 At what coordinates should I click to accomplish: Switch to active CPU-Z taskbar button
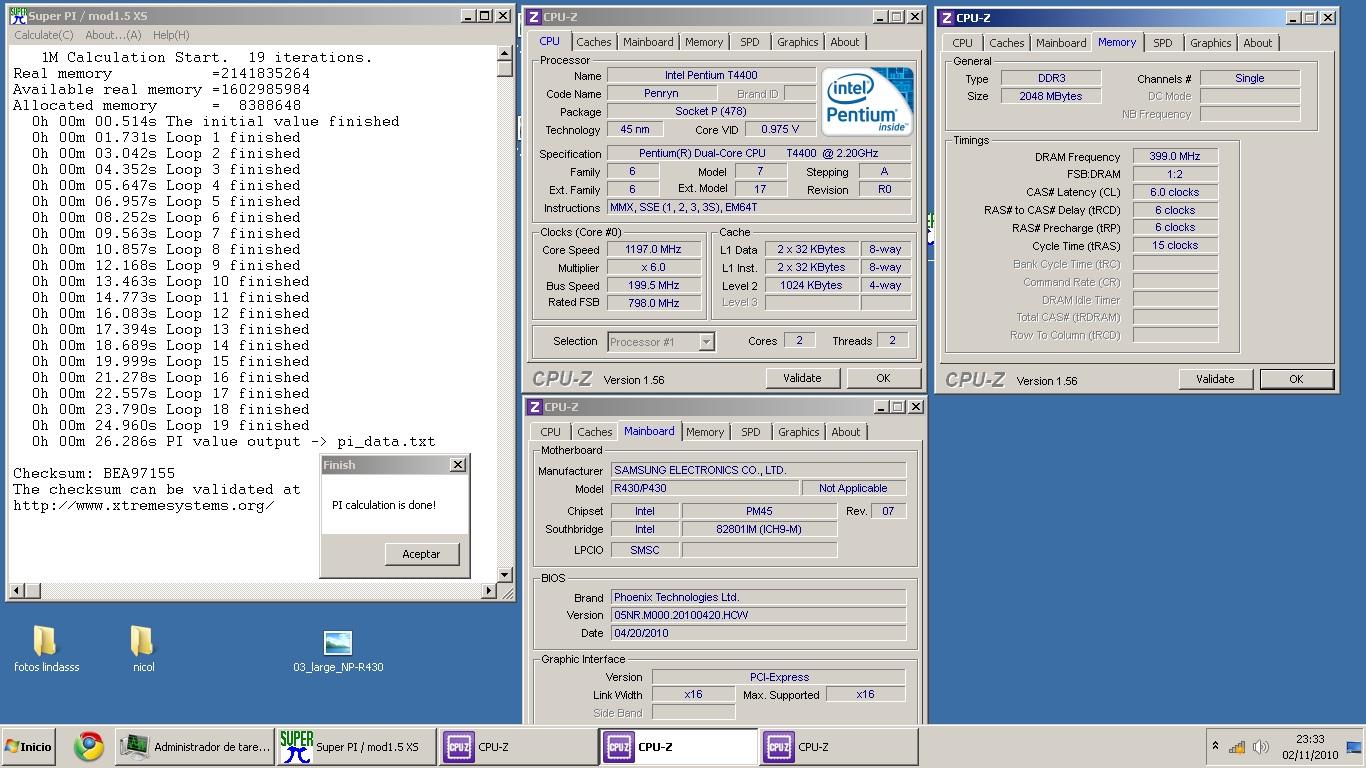pos(678,747)
